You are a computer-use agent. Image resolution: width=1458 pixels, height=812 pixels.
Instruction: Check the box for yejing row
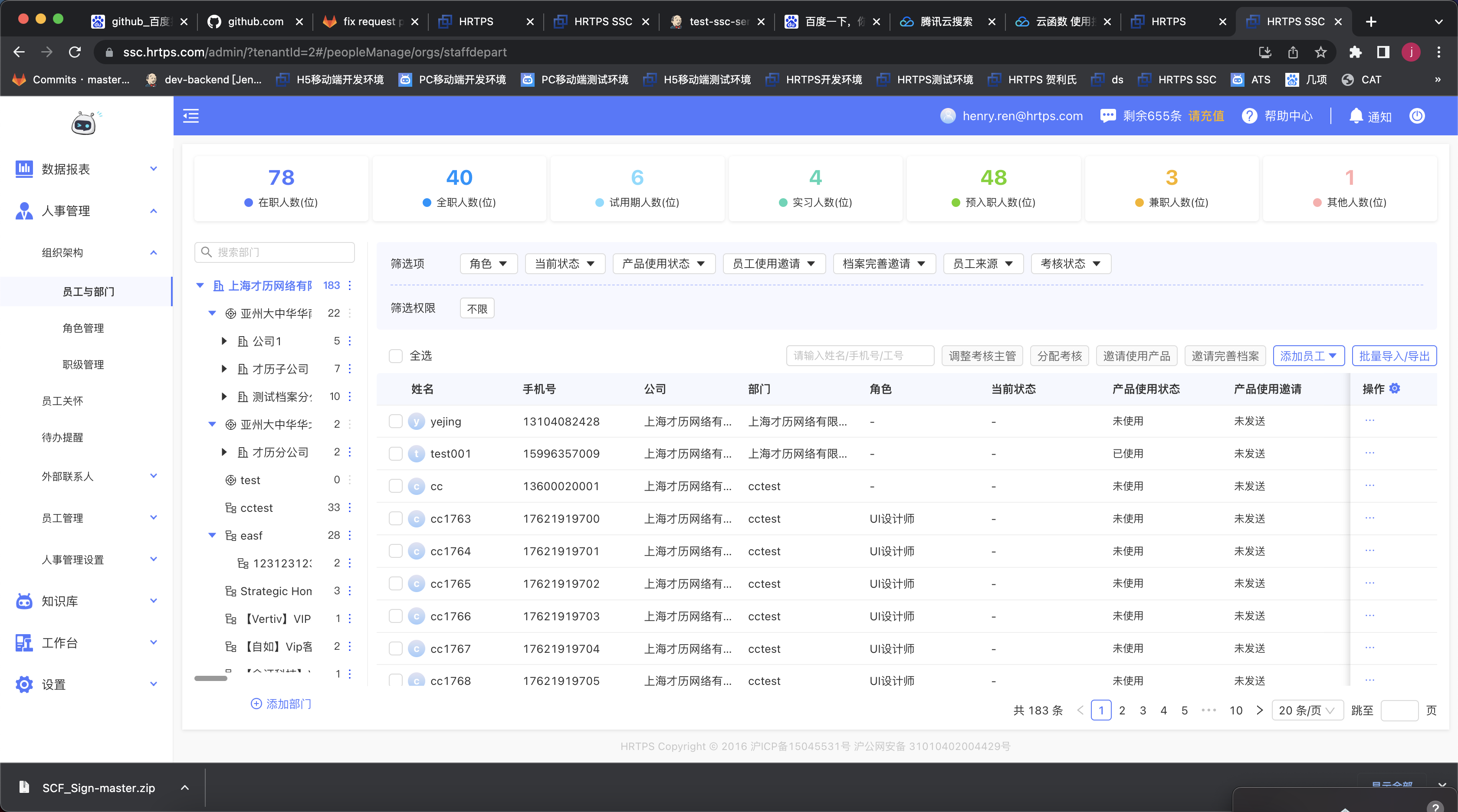click(x=396, y=421)
